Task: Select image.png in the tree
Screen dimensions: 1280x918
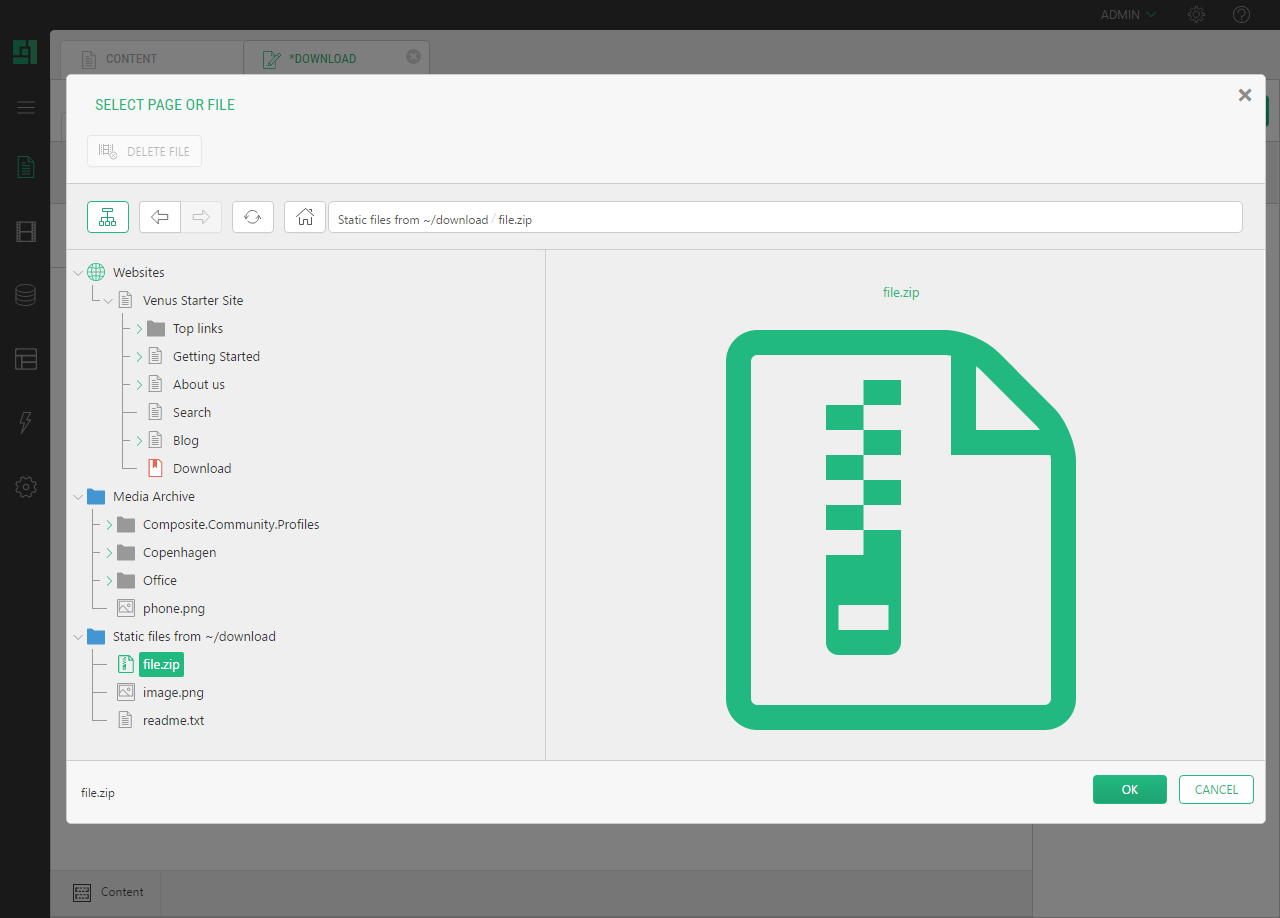Action: click(x=173, y=693)
